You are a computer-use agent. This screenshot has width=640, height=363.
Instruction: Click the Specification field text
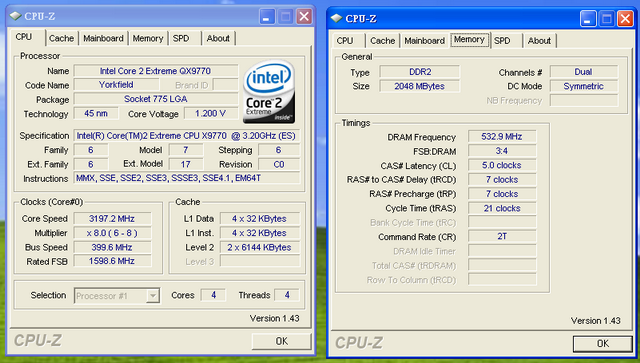coord(186,136)
